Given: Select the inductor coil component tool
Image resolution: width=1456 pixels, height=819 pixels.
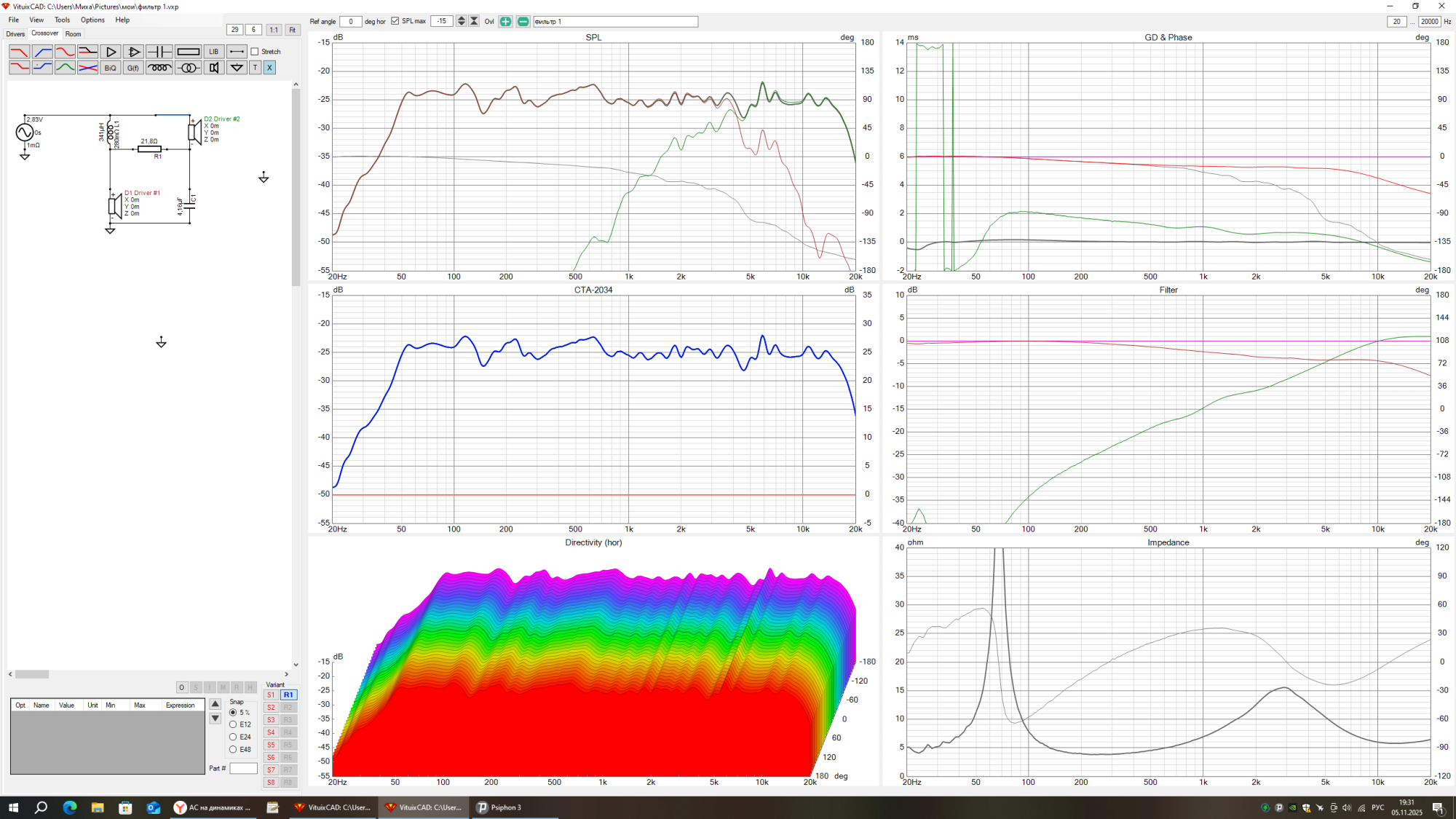Looking at the screenshot, I should coord(159,68).
